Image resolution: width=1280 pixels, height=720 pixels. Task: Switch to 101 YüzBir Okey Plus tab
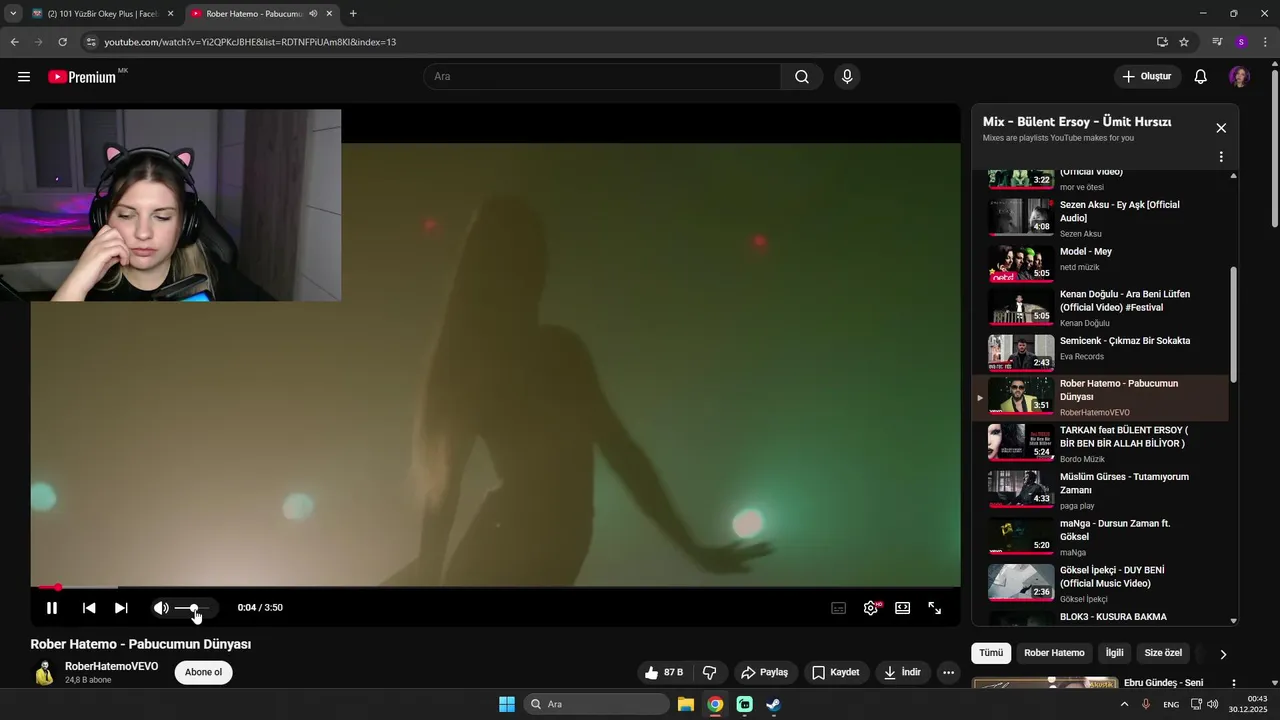[103, 14]
